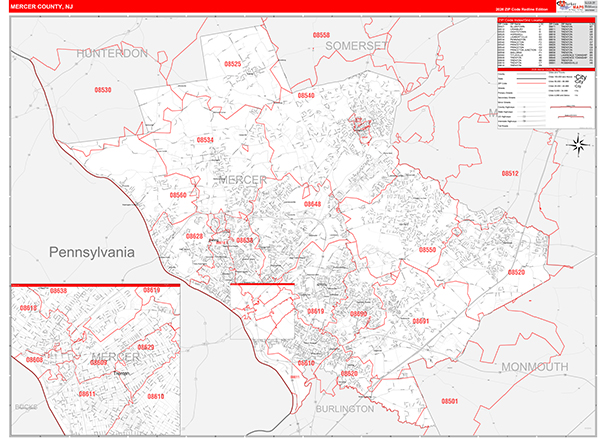Click ZIP code 08534
Image resolution: width=600 pixels, height=438 pixels.
(x=205, y=140)
